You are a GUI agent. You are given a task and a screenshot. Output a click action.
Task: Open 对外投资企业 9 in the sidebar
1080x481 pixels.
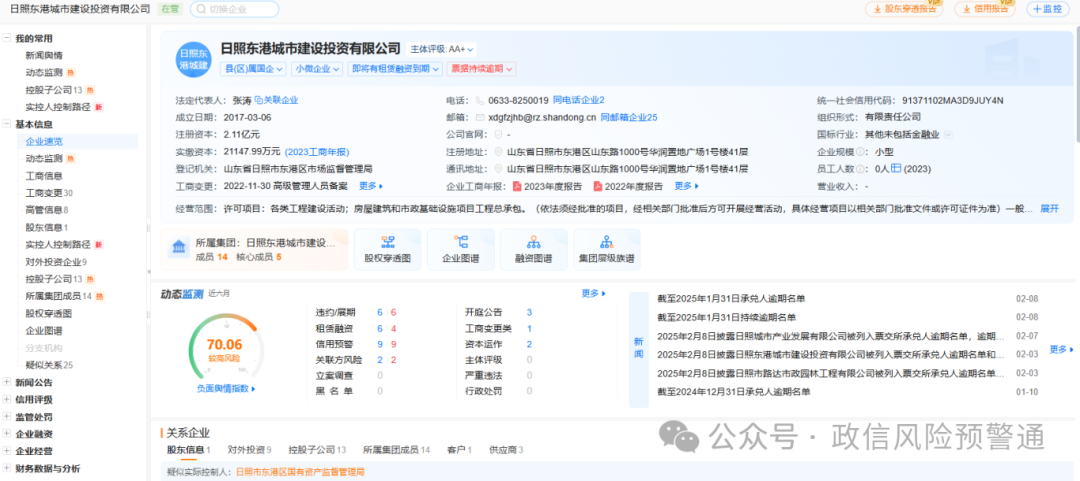(56, 262)
